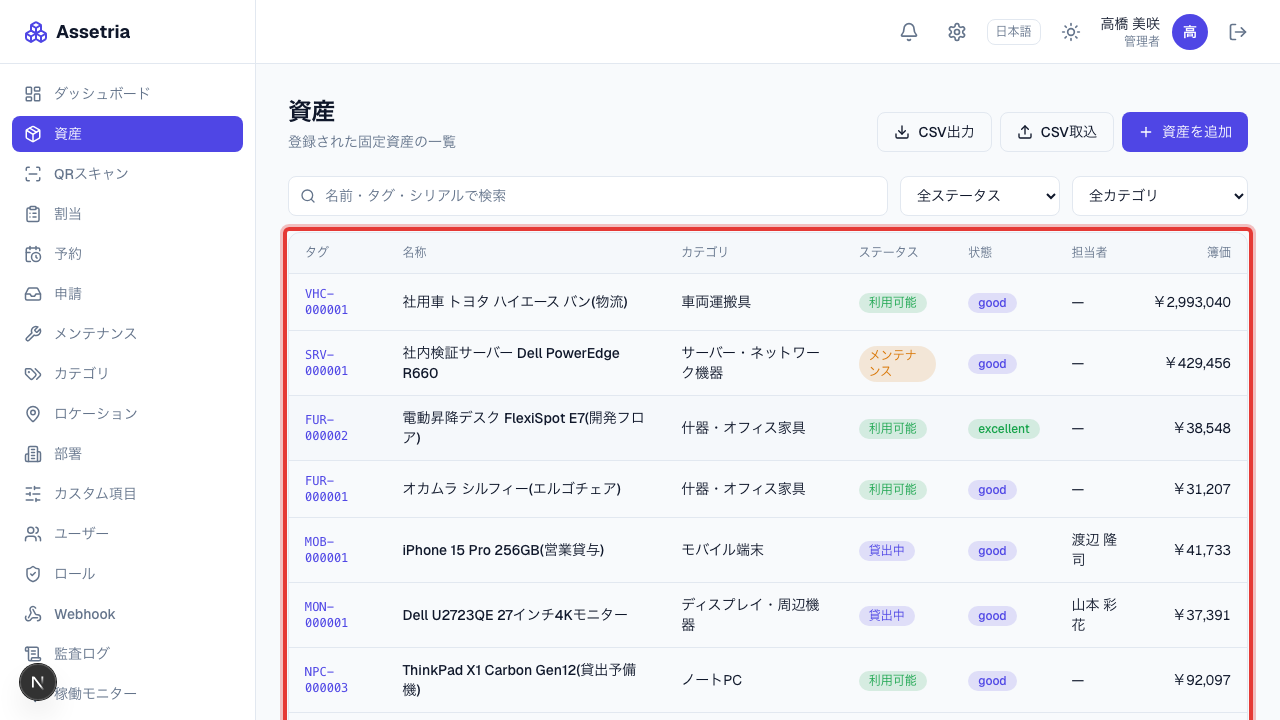Open asset tag FUR-000001

[x=327, y=489]
